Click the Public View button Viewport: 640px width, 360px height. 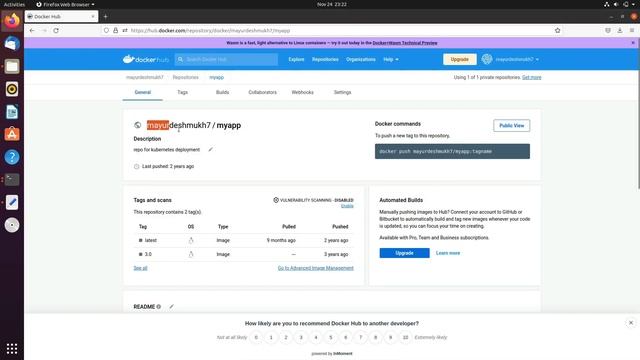point(511,126)
